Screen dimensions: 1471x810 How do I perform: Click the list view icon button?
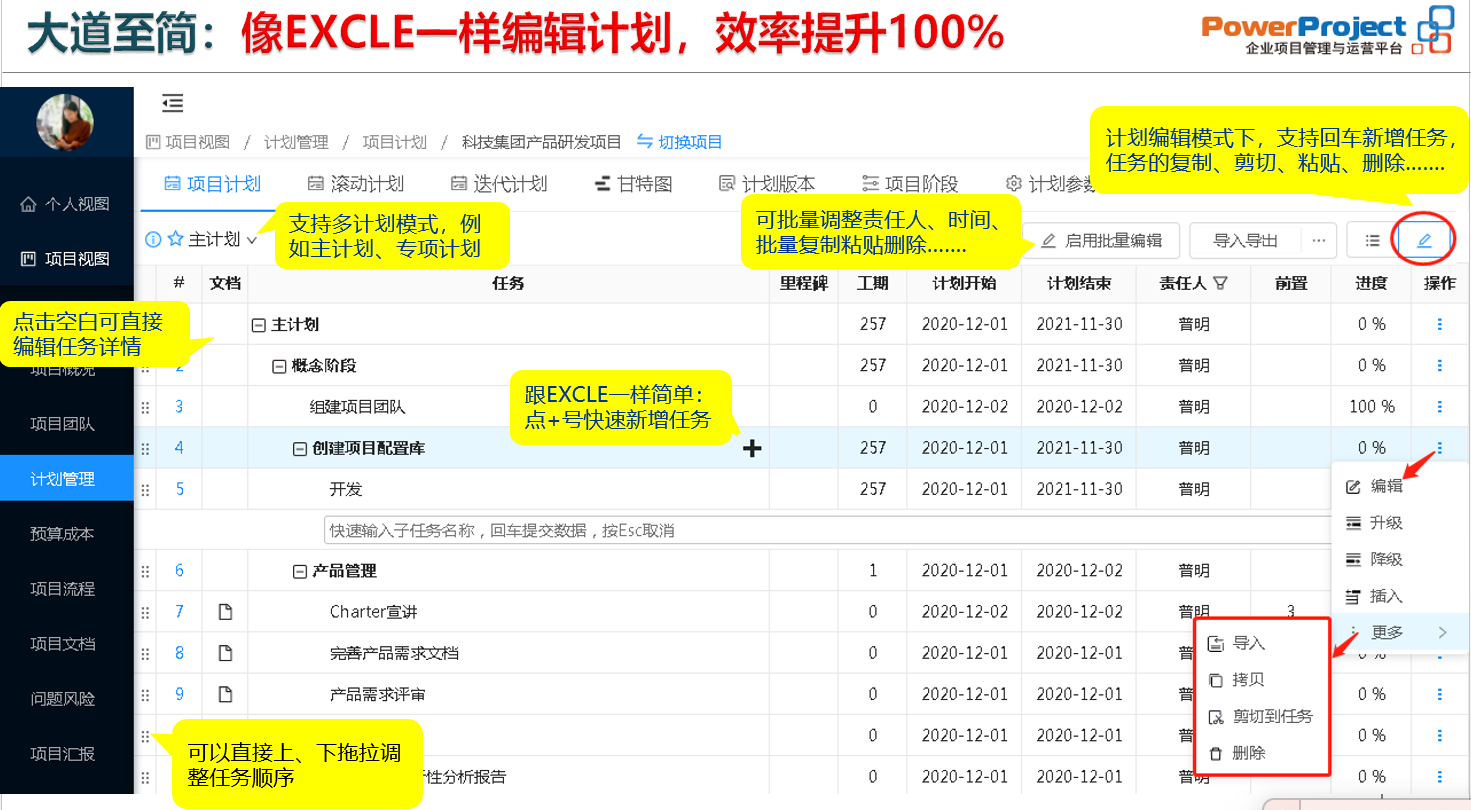pos(1372,241)
